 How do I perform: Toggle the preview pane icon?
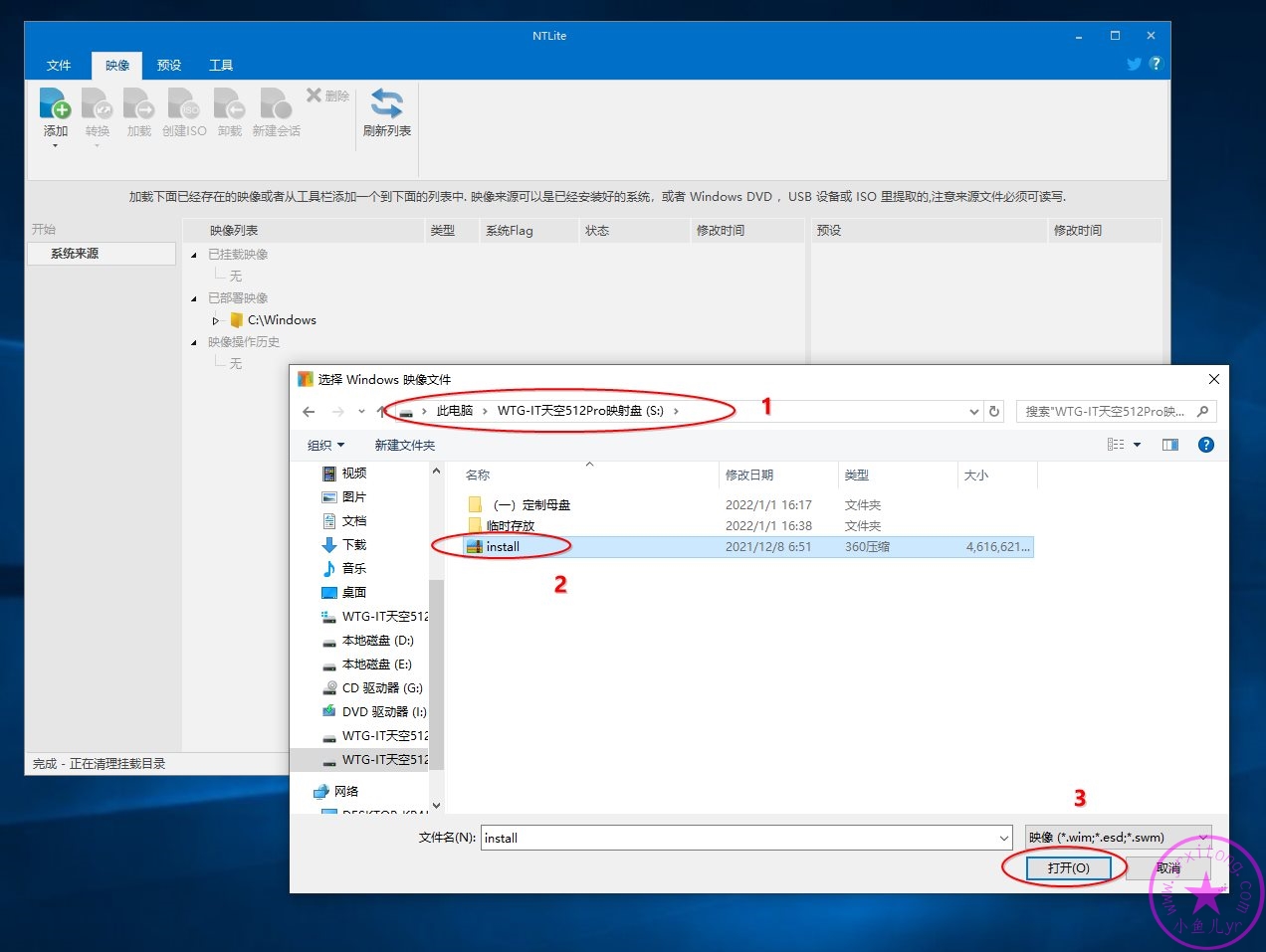coord(1169,445)
